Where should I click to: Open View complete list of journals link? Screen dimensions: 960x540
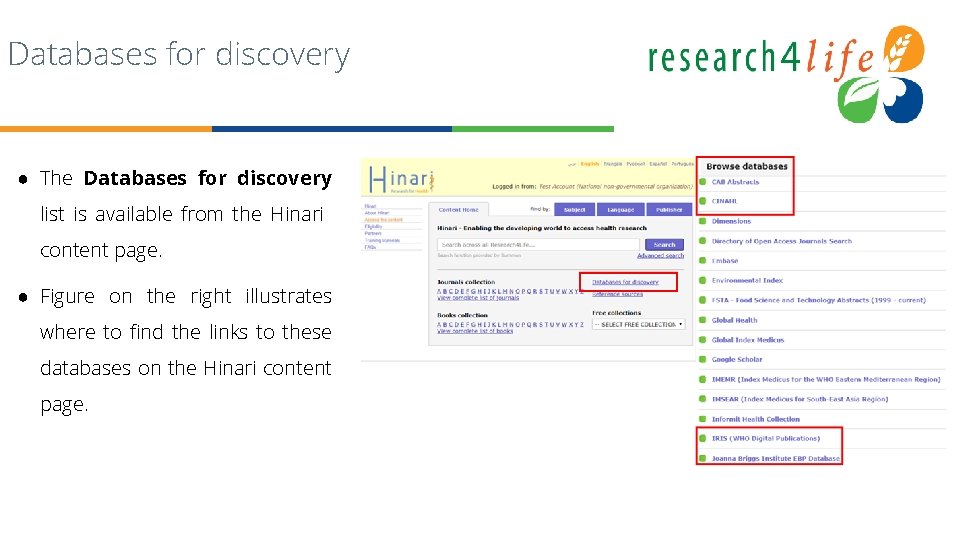click(478, 298)
